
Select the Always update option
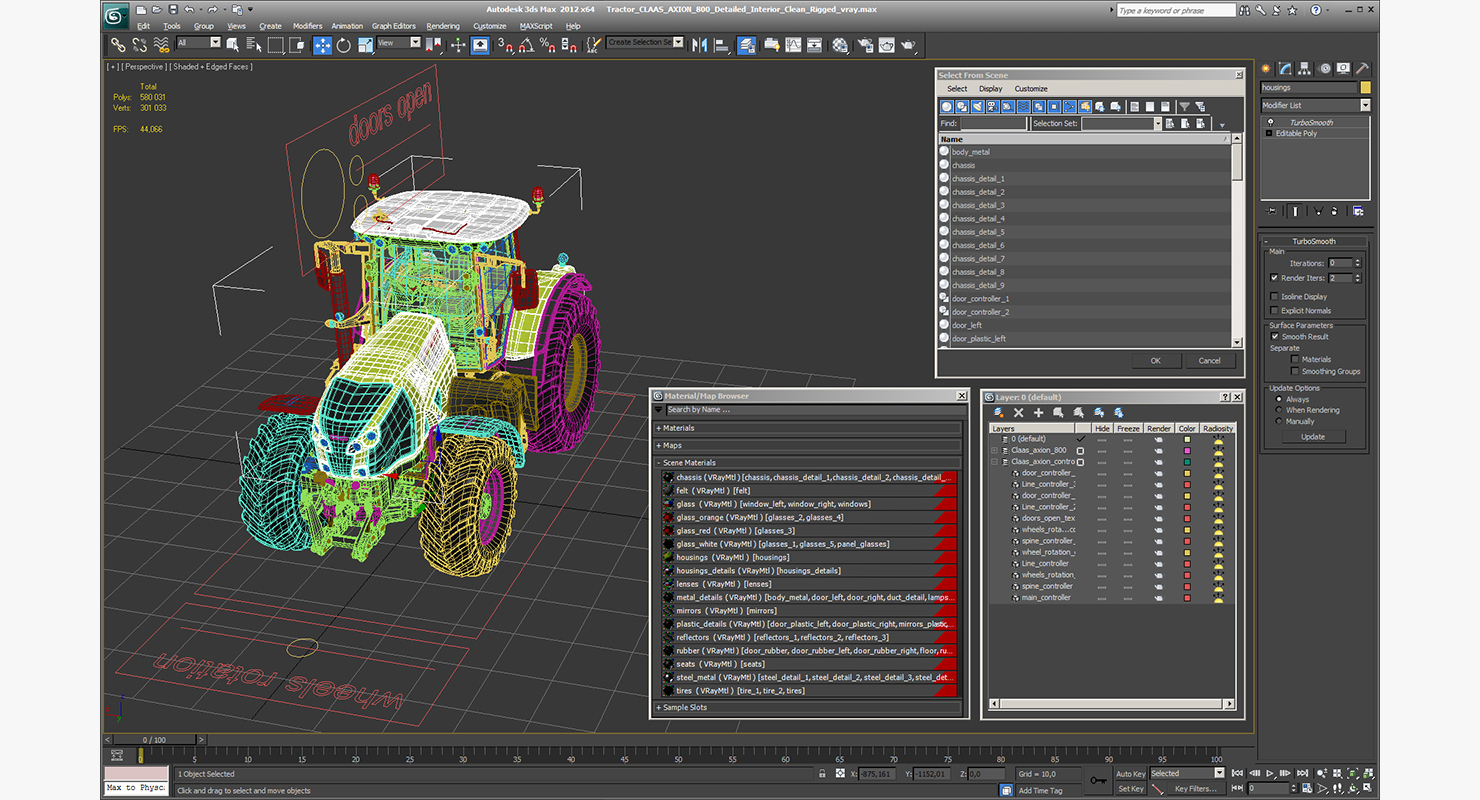(x=1278, y=399)
